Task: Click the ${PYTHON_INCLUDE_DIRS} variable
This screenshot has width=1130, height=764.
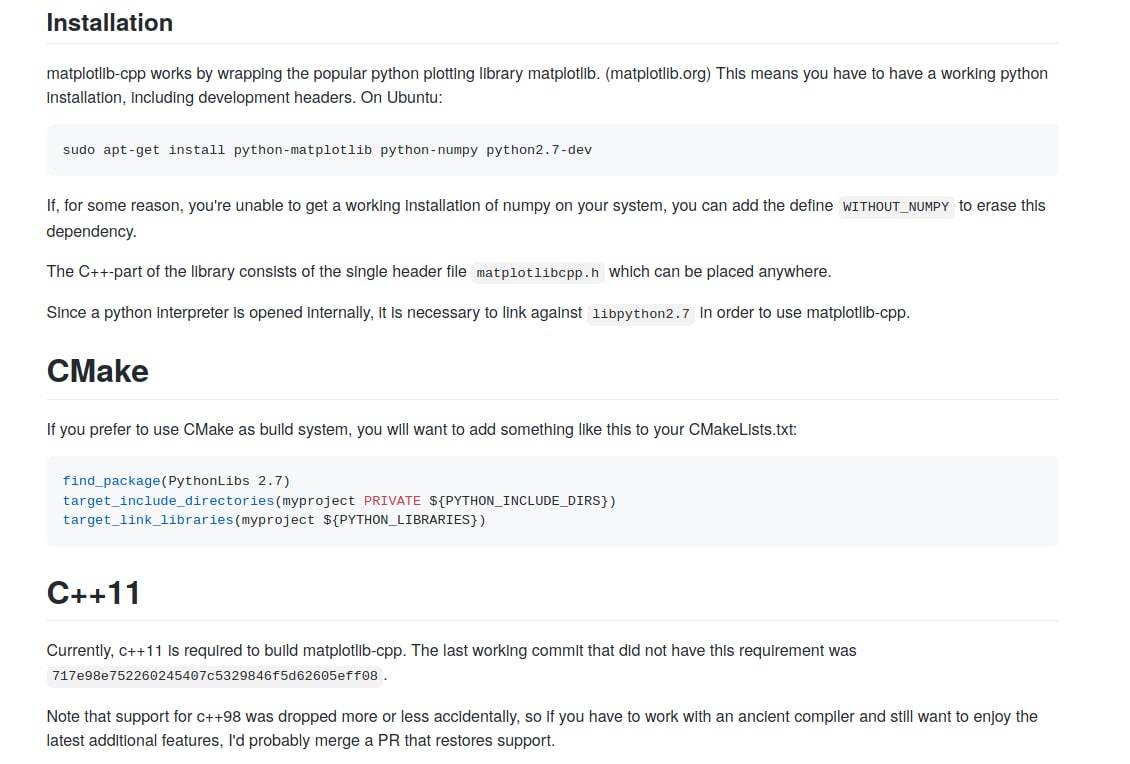Action: [522, 500]
